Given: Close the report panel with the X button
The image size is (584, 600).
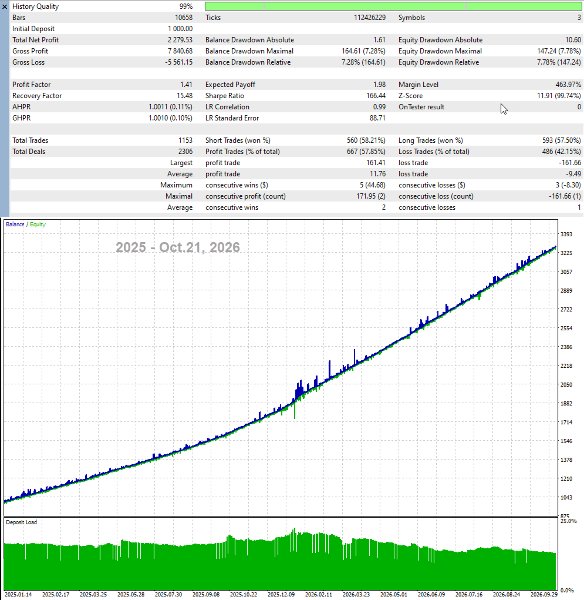Looking at the screenshot, I should coord(4,7).
